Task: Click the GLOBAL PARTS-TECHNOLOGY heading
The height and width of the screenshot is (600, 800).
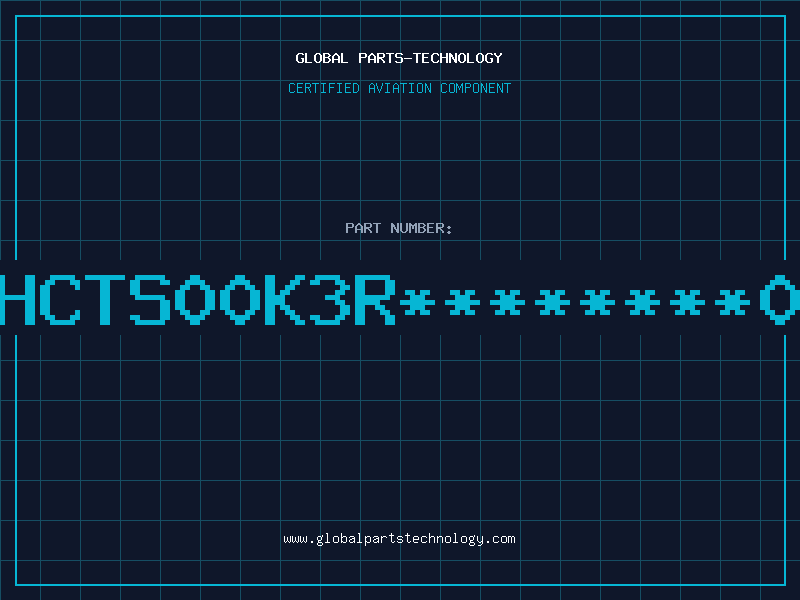Action: pos(399,58)
